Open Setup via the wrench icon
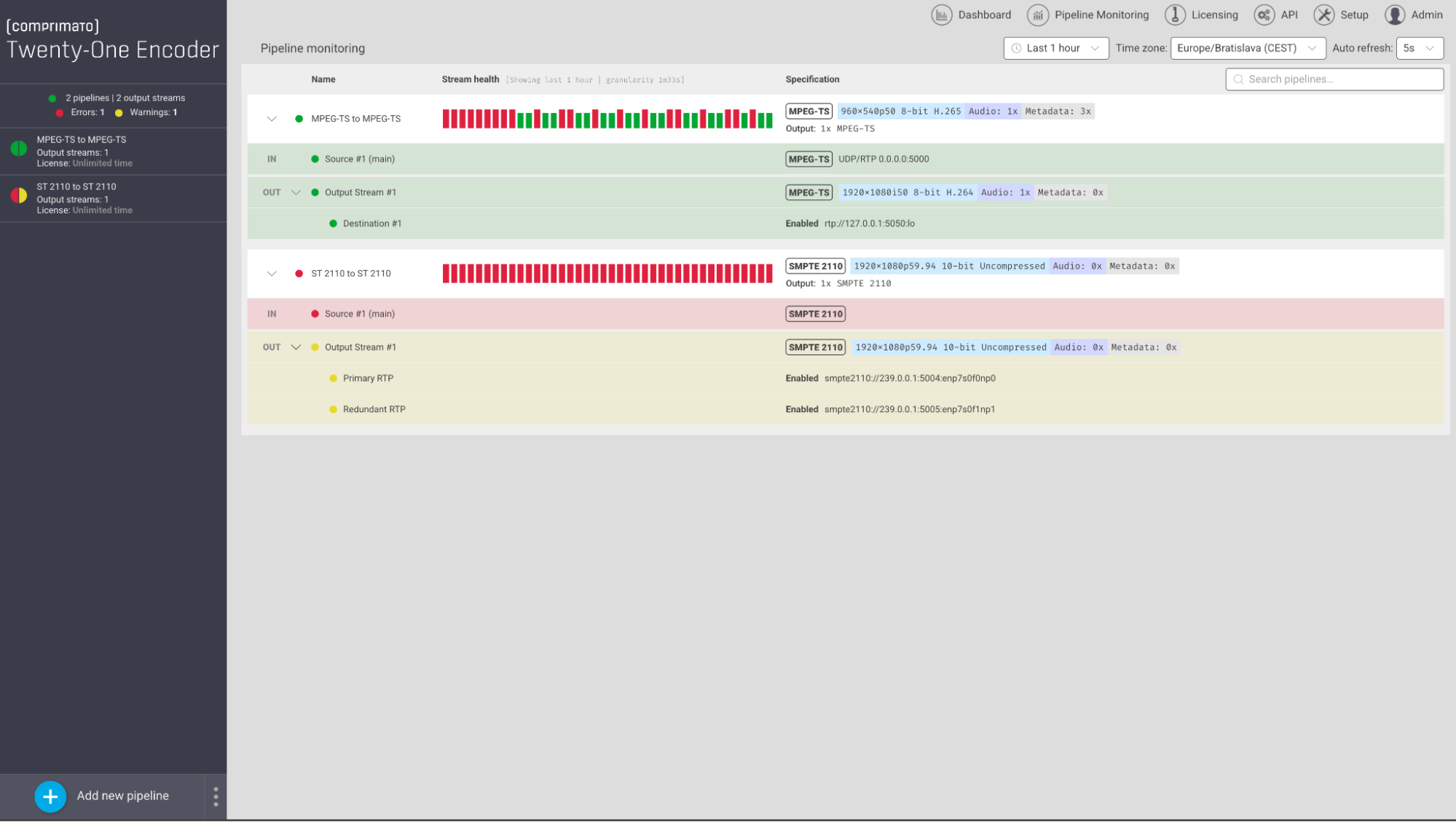The height and width of the screenshot is (822, 1456). pos(1324,15)
